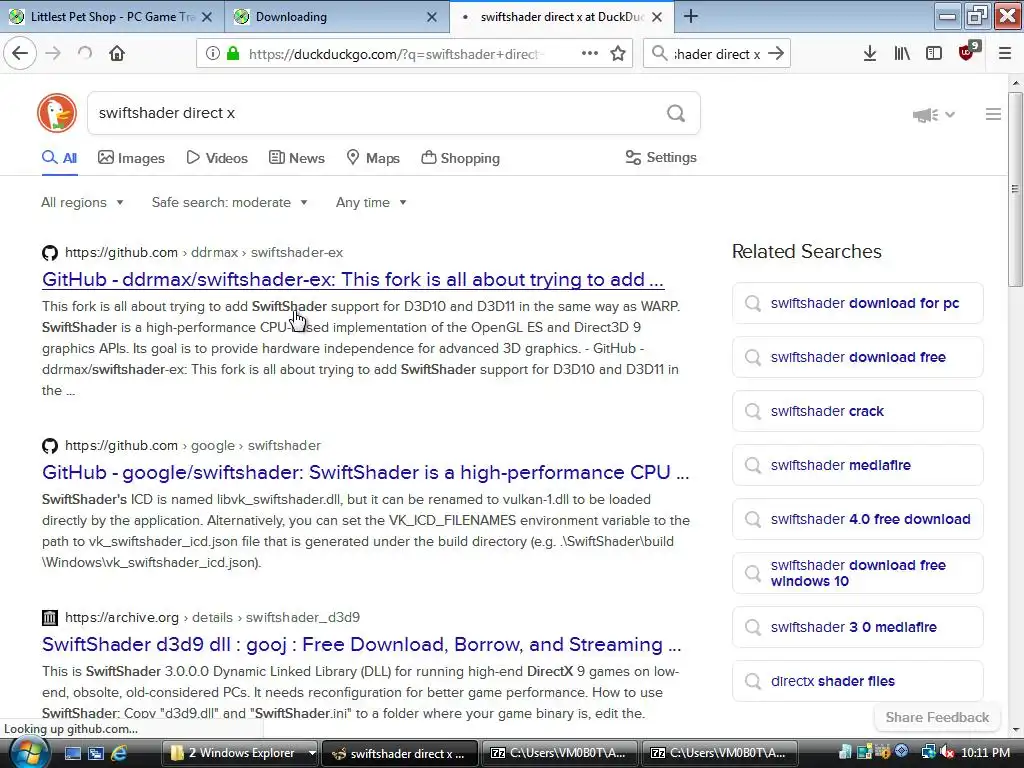Click the Windows Start orb
The image size is (1024, 768).
tap(27, 752)
